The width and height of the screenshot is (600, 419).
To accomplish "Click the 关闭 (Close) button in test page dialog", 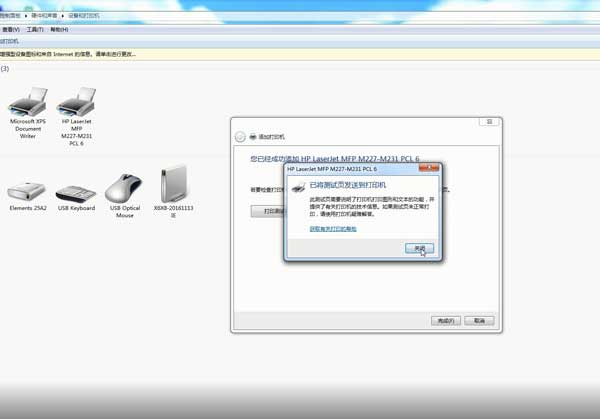I will (419, 248).
